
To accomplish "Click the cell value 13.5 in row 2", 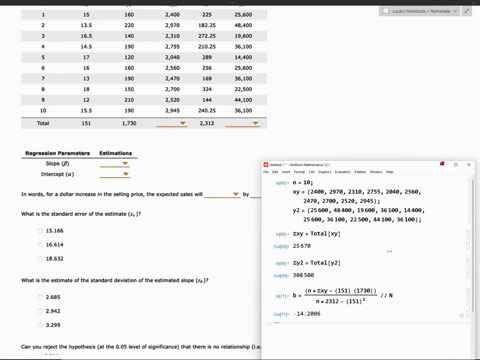I will click(x=86, y=25).
